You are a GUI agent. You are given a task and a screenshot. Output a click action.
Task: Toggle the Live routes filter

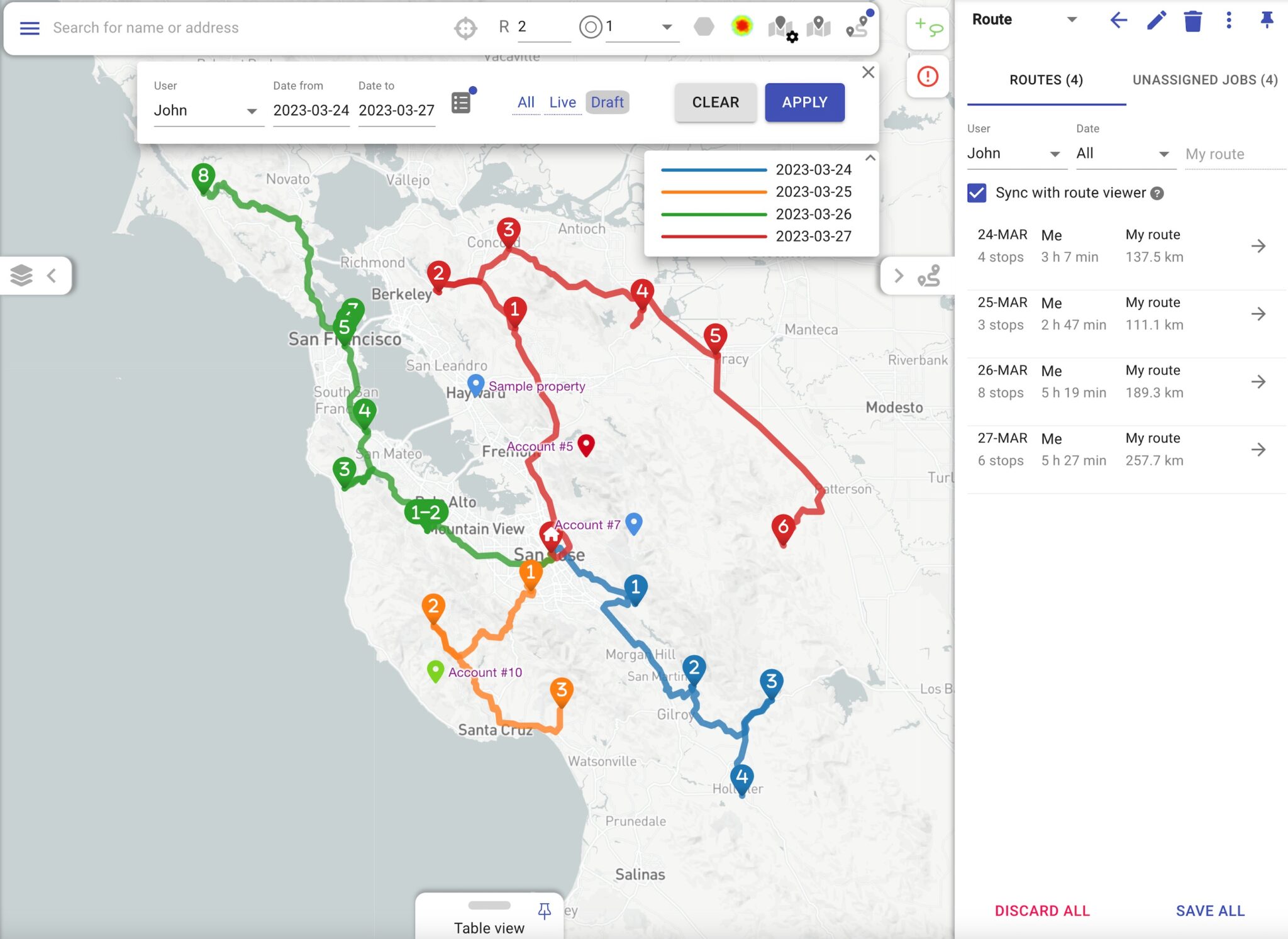click(563, 102)
